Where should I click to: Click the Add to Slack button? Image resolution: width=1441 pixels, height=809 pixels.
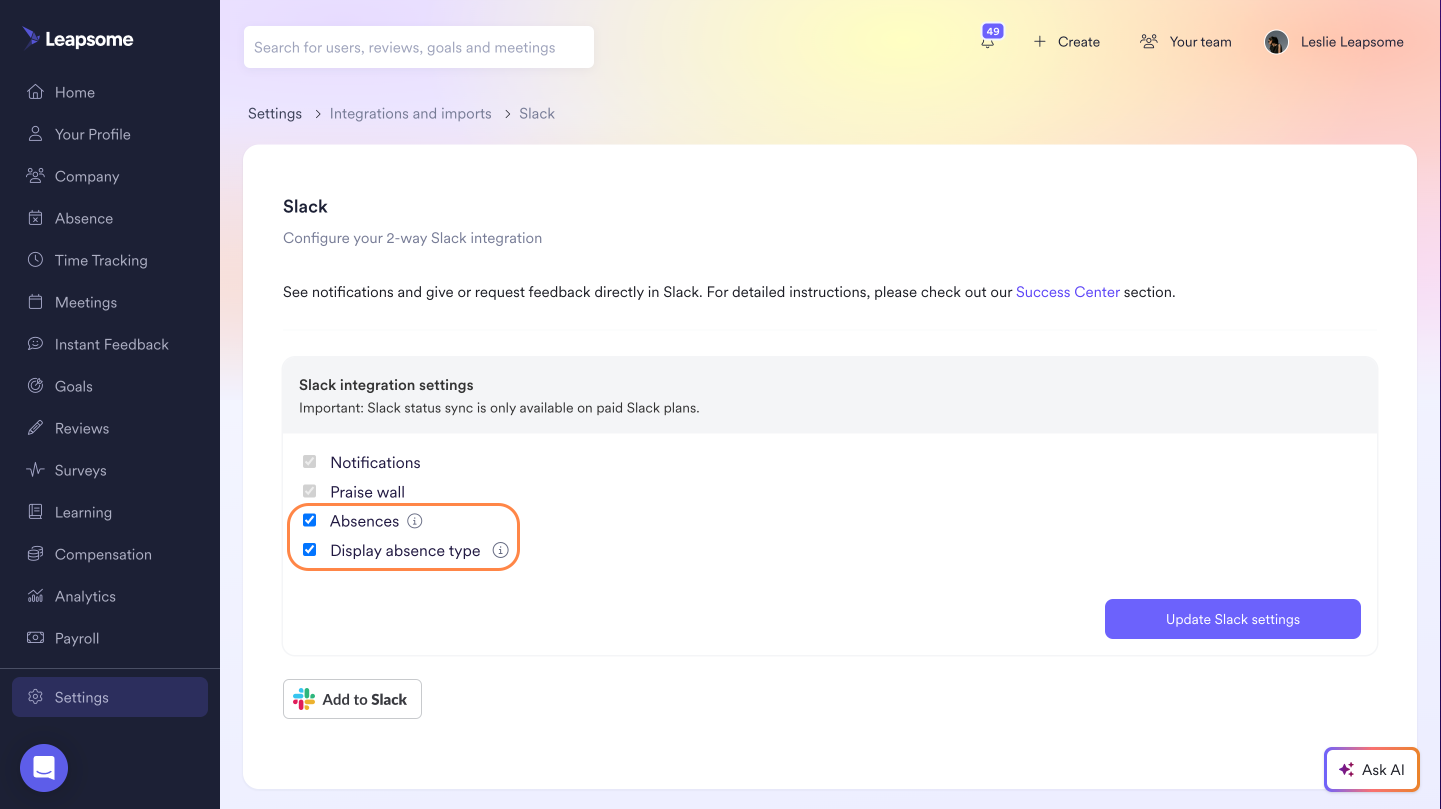point(352,699)
